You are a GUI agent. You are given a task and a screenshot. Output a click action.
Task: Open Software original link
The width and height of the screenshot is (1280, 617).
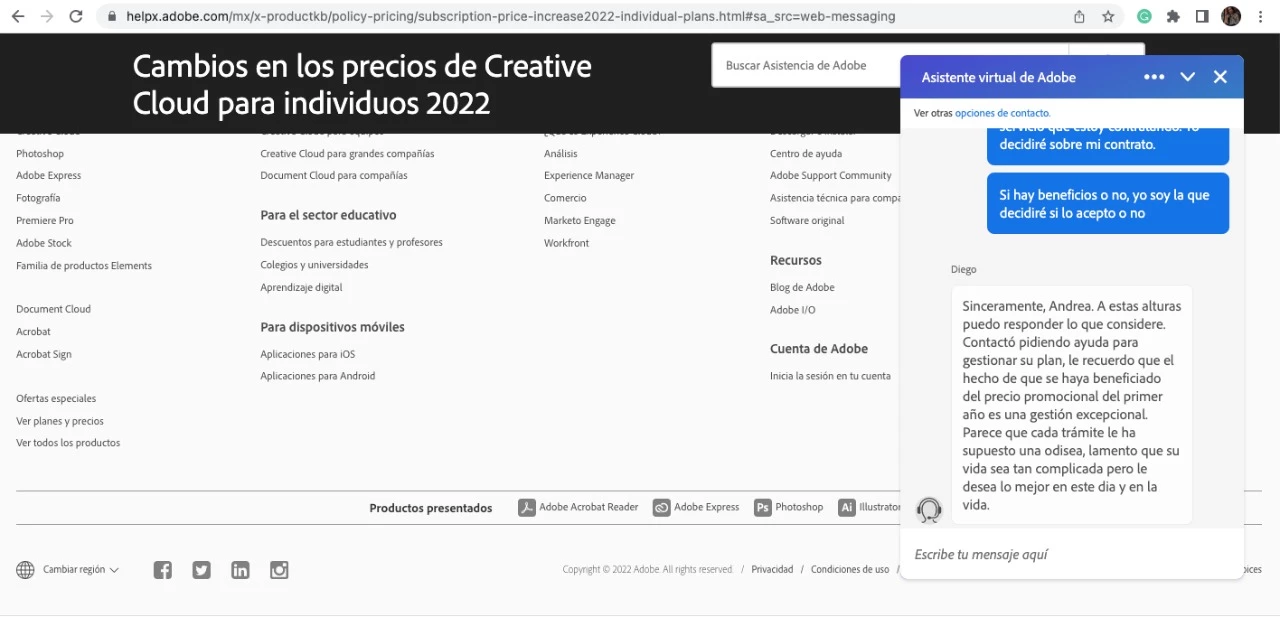(x=807, y=220)
